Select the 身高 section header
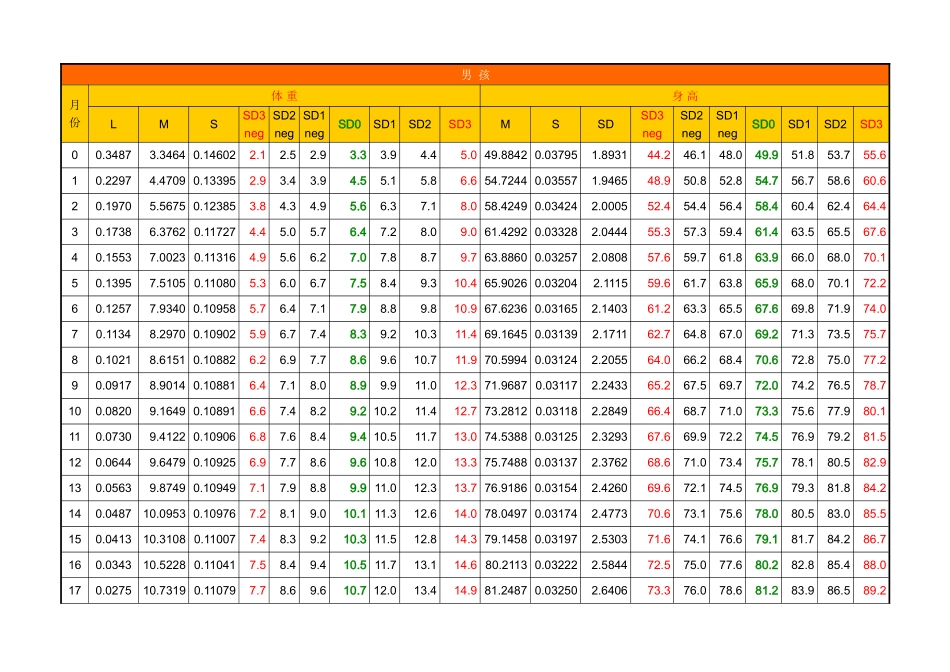The height and width of the screenshot is (672, 950). (x=685, y=96)
